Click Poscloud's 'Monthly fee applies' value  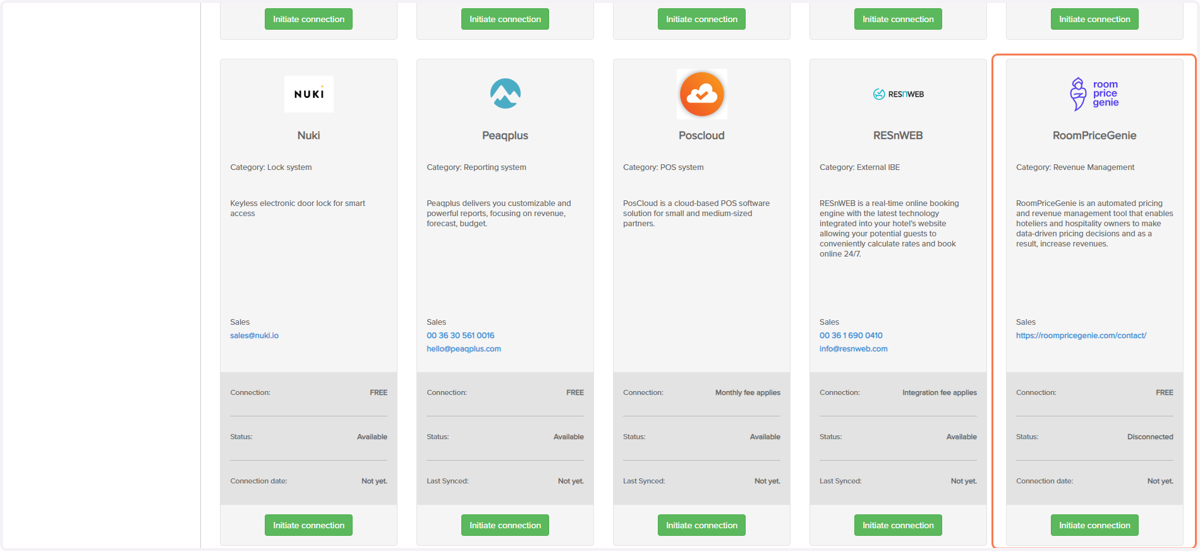[x=747, y=393]
